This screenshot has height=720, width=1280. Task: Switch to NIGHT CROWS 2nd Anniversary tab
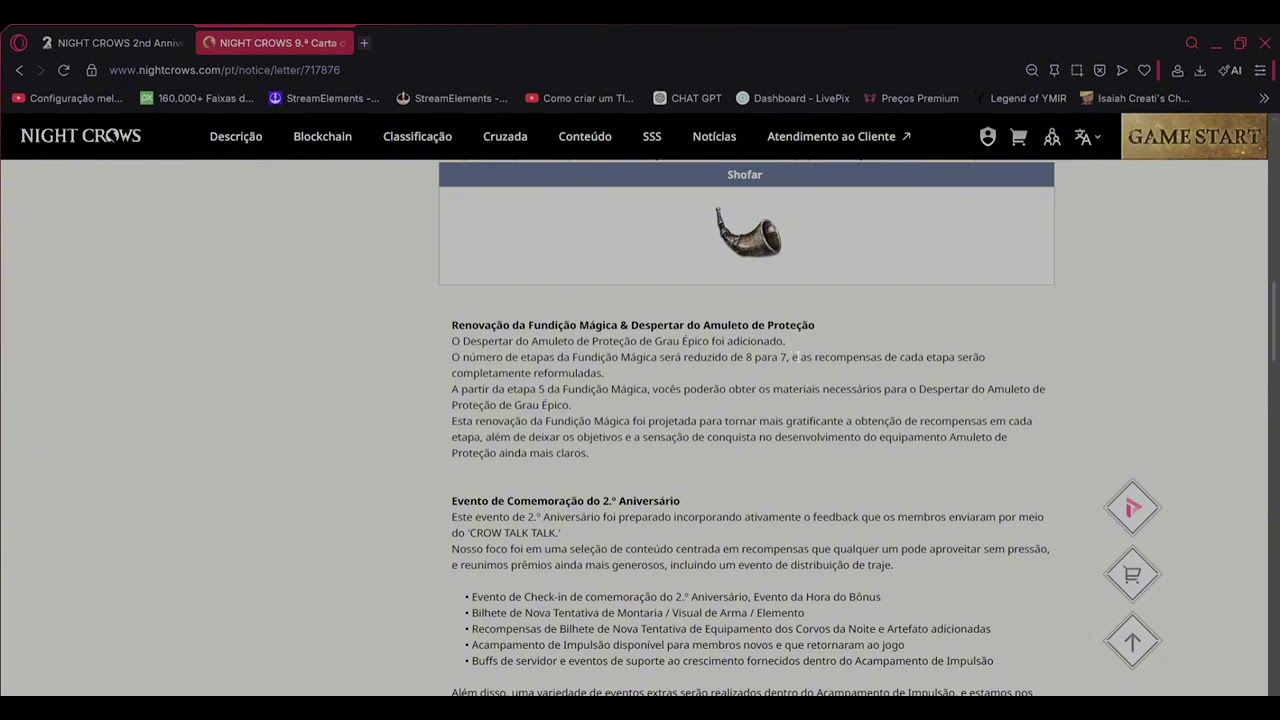point(113,43)
